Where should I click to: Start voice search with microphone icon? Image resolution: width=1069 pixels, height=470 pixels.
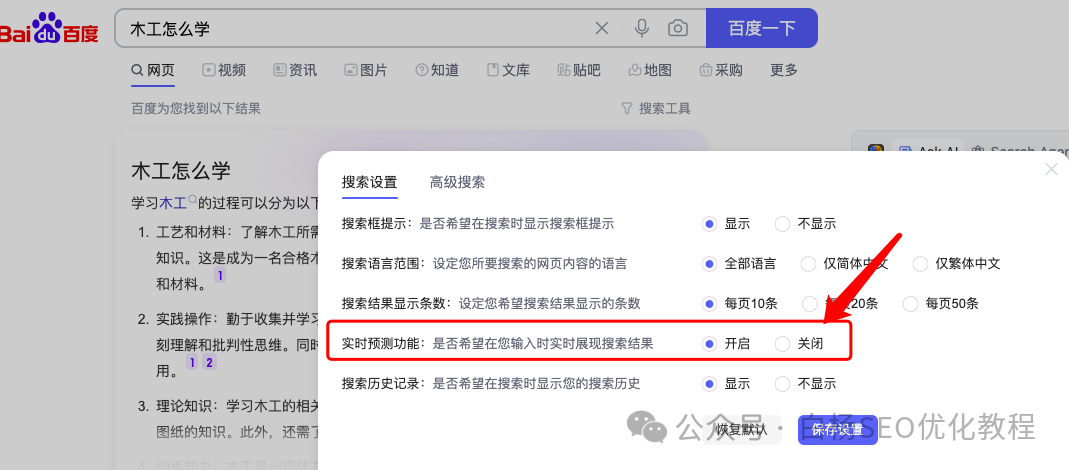pyautogui.click(x=642, y=28)
